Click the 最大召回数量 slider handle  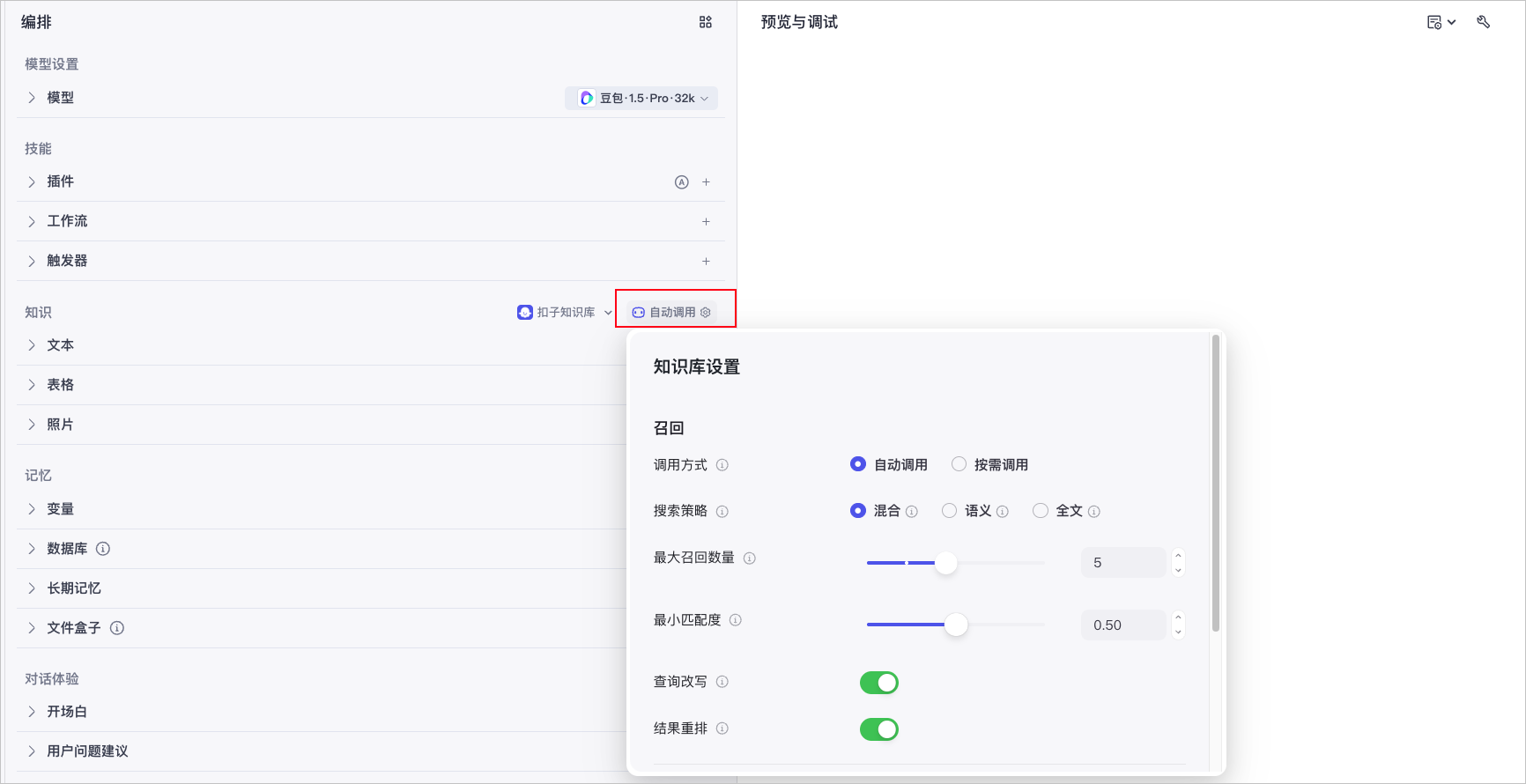(945, 563)
